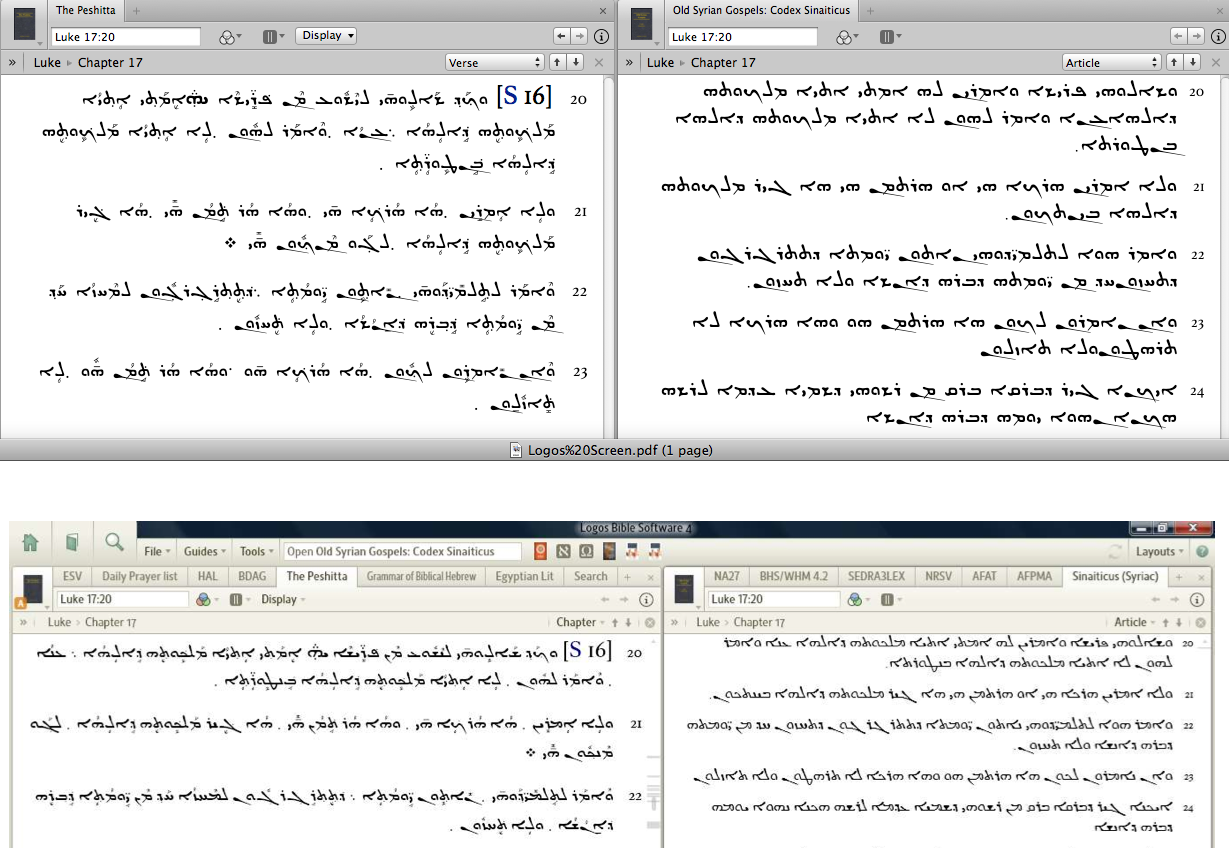
Task: Click Luke breadcrumb in lower Peshitta panel
Action: (x=59, y=622)
